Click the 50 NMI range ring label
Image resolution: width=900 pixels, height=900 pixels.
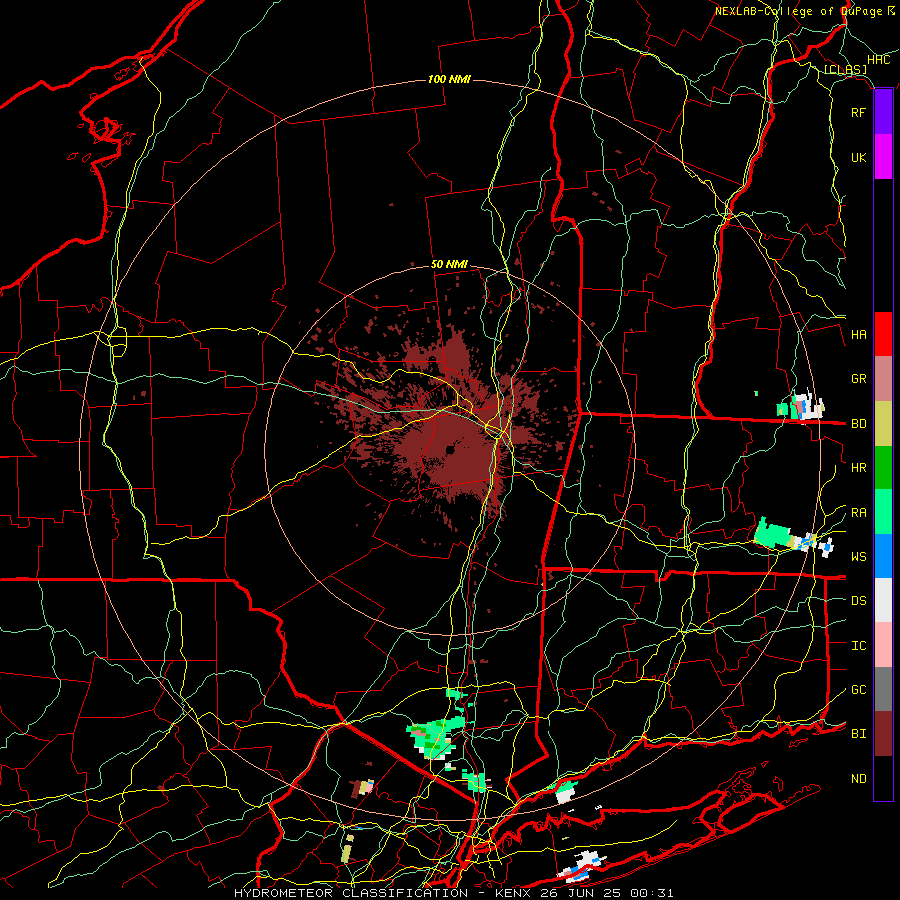pyautogui.click(x=449, y=265)
